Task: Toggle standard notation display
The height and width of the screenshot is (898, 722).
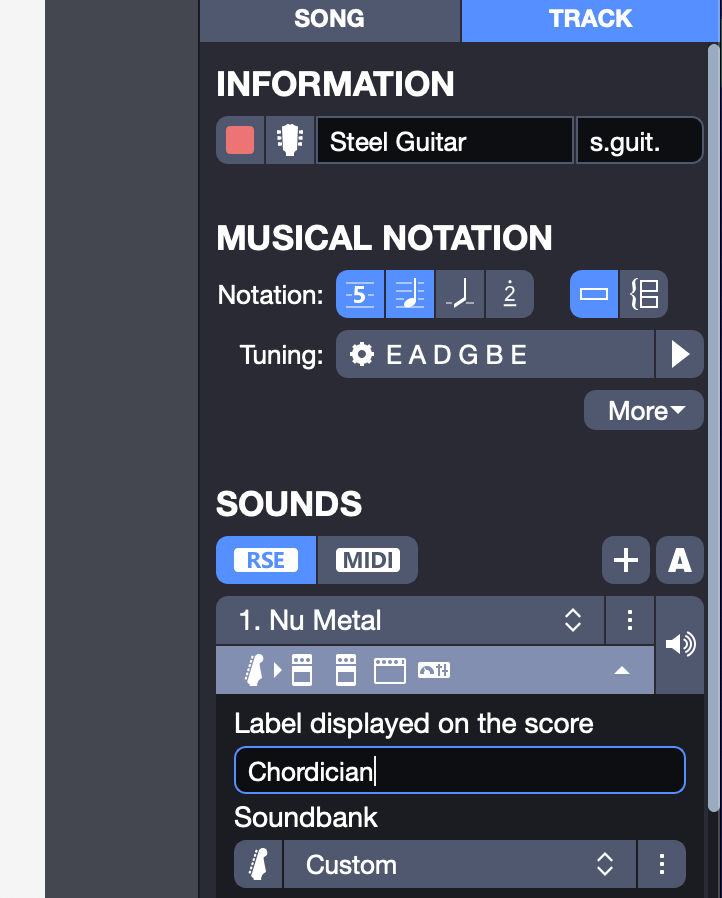Action: 410,295
